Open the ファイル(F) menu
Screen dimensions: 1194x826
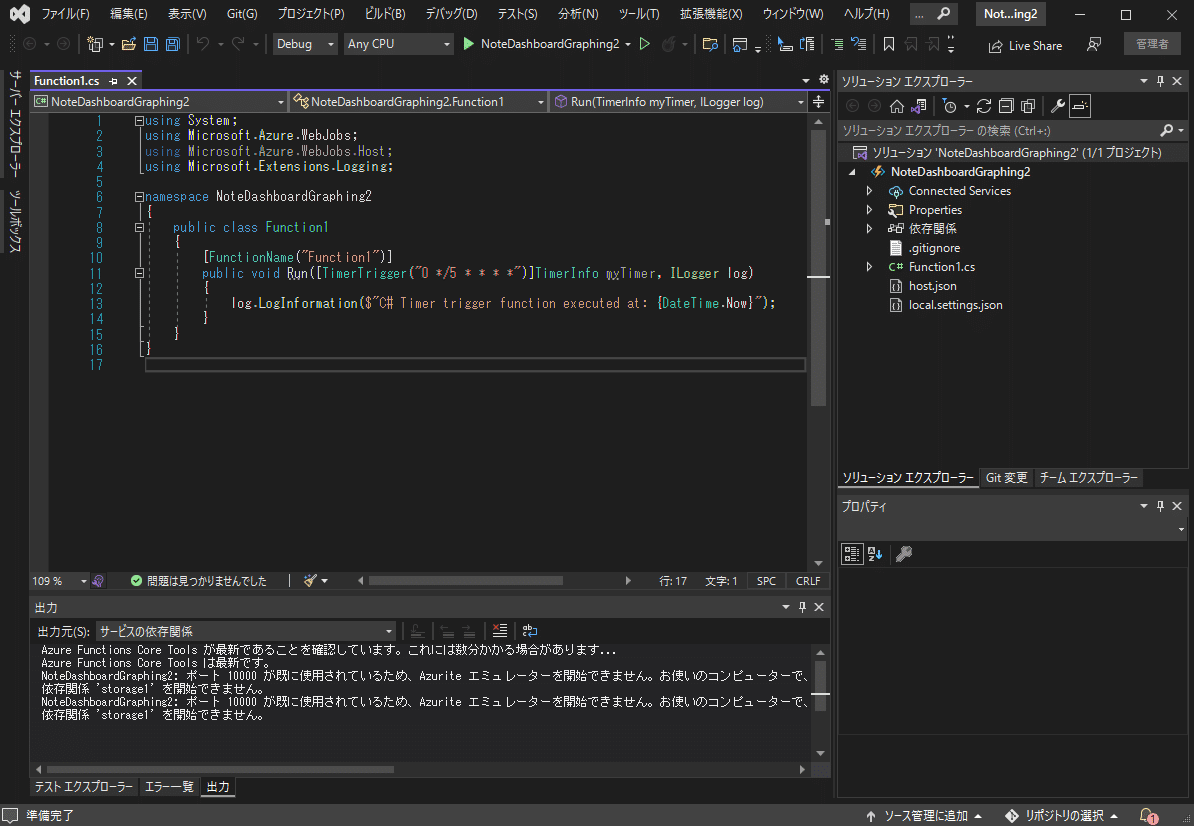click(x=65, y=14)
